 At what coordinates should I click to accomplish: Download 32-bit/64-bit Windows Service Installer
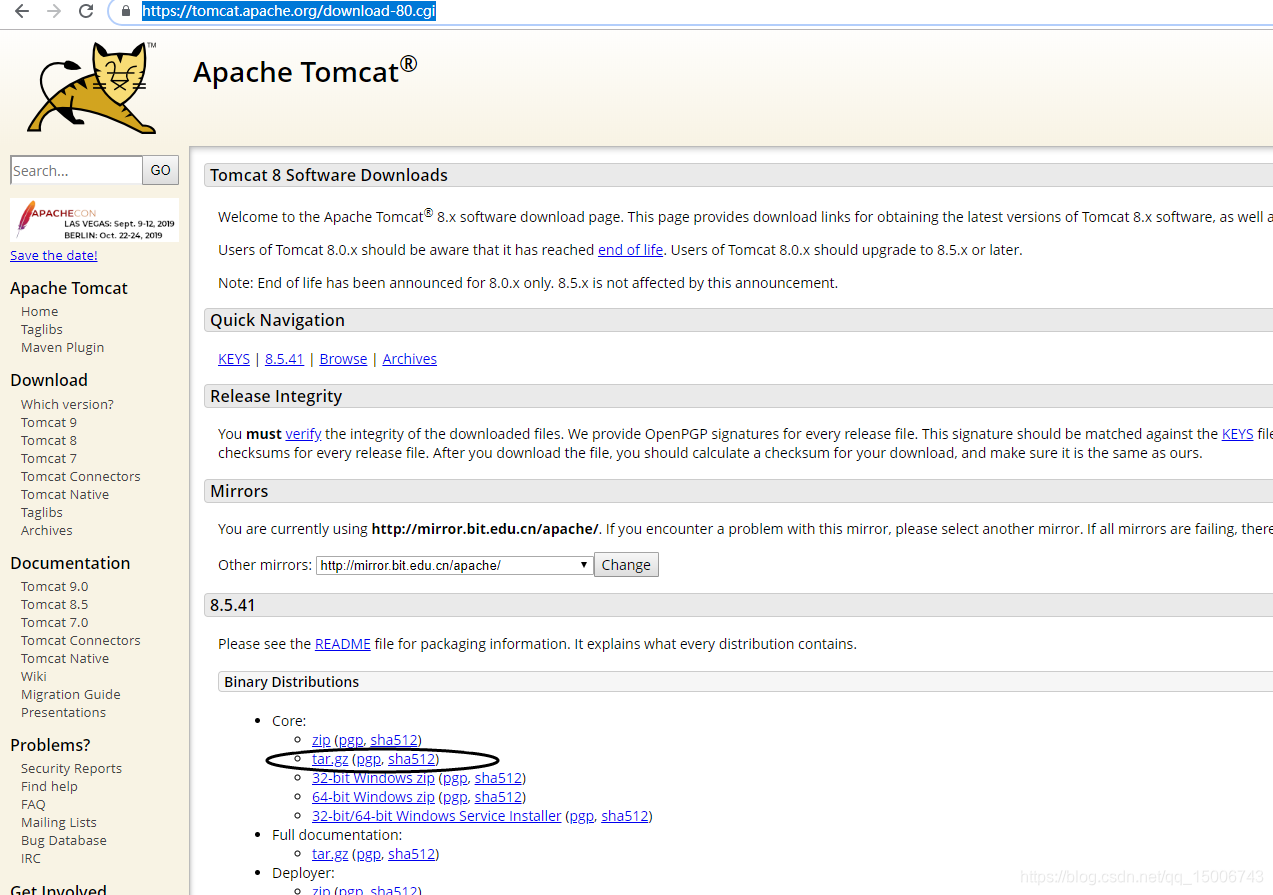coord(437,816)
